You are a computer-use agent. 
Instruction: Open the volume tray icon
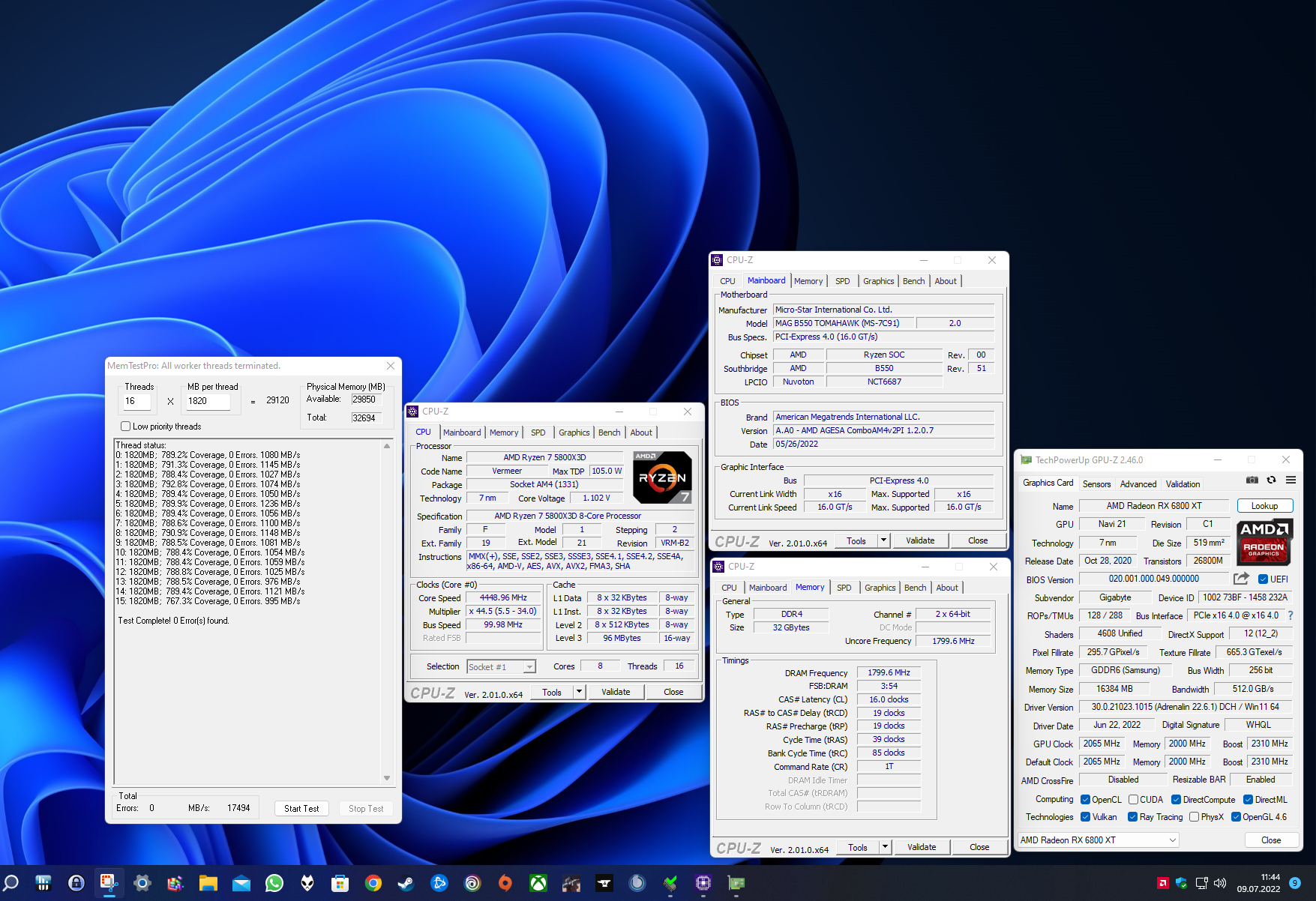click(1220, 883)
